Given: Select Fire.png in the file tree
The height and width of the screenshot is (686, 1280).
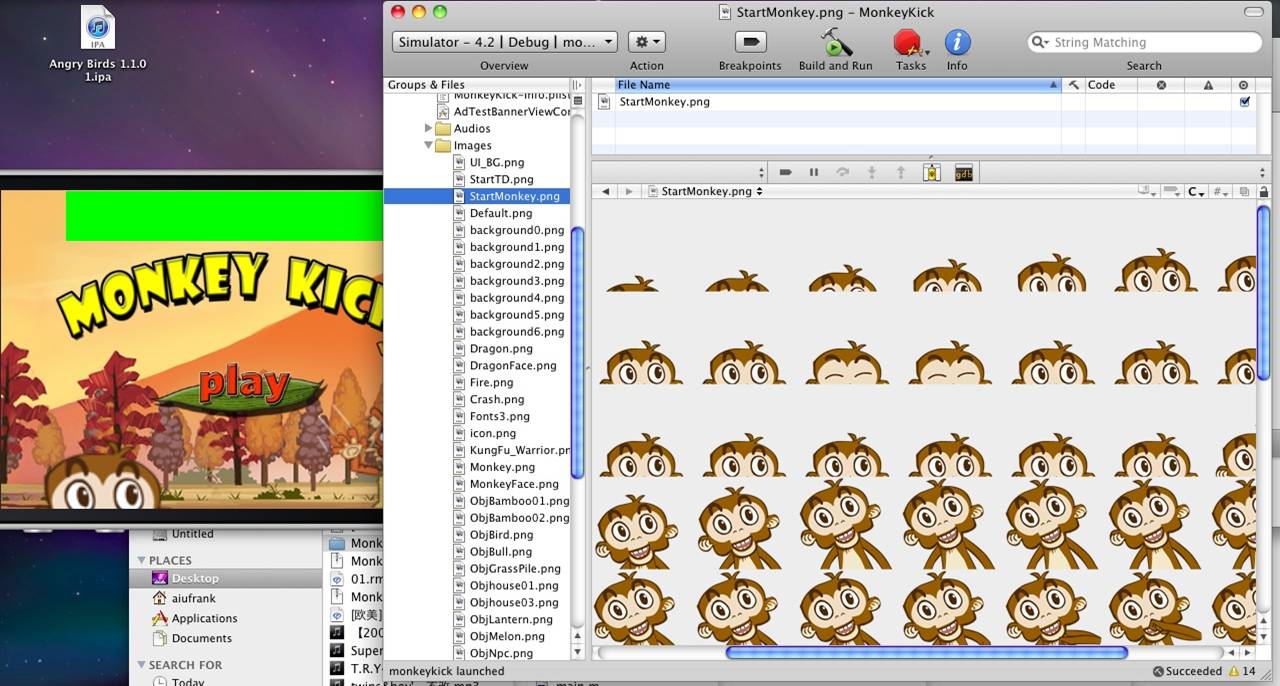Looking at the screenshot, I should 491,383.
